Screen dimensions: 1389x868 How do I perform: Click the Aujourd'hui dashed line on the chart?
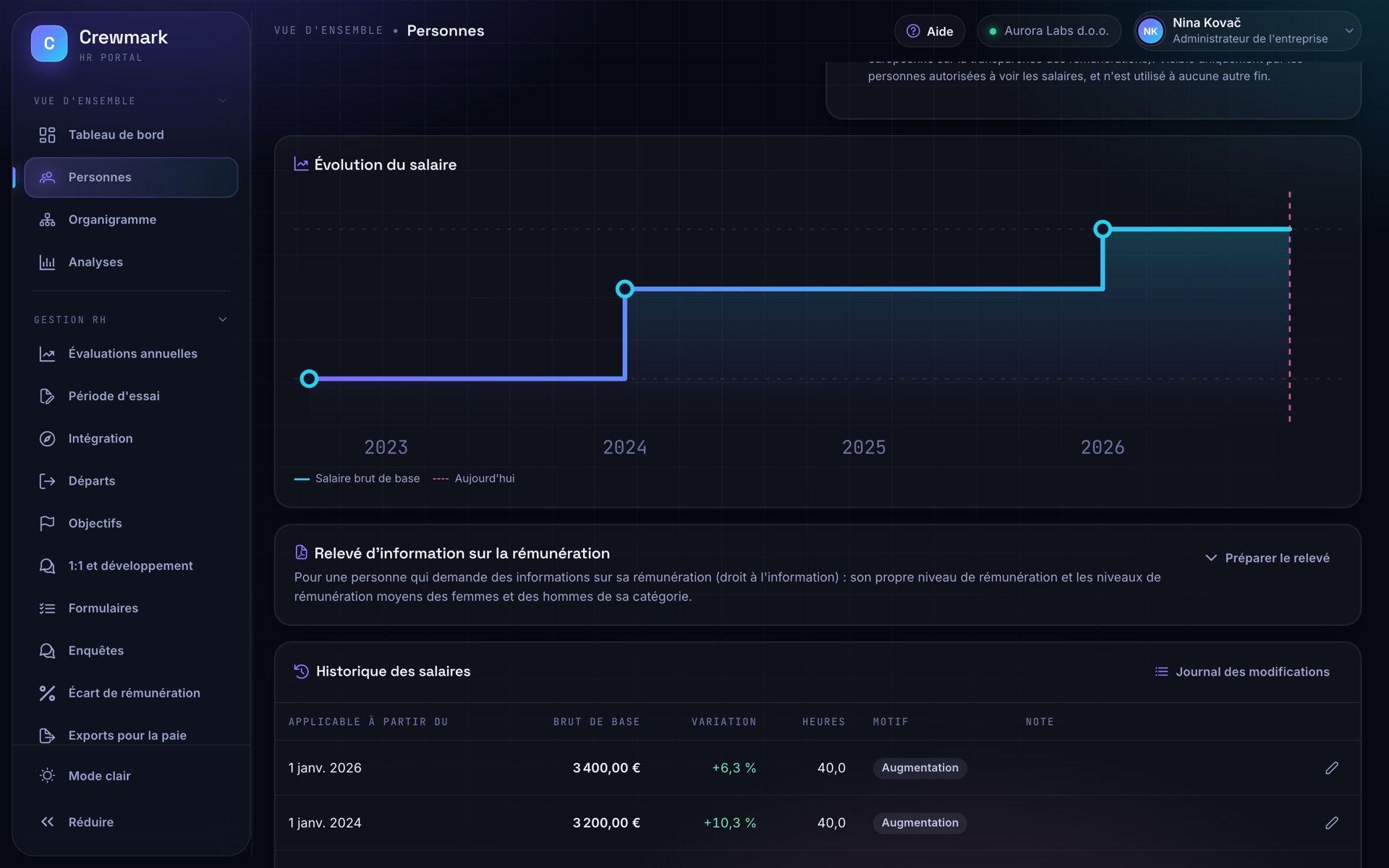coord(1289,307)
